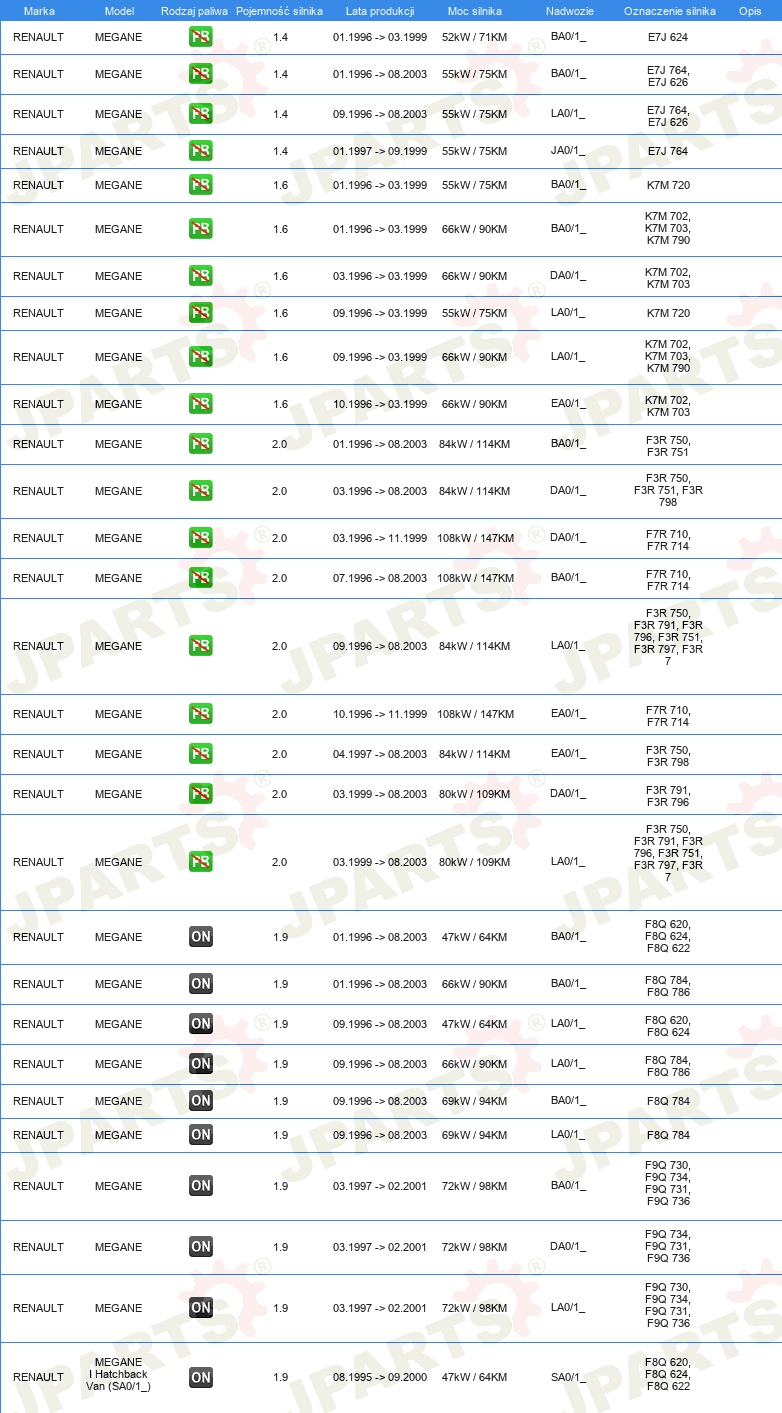This screenshot has height=1413, width=782.
Task: Click the Rodzaj paliwa column header
Action: click(194, 11)
